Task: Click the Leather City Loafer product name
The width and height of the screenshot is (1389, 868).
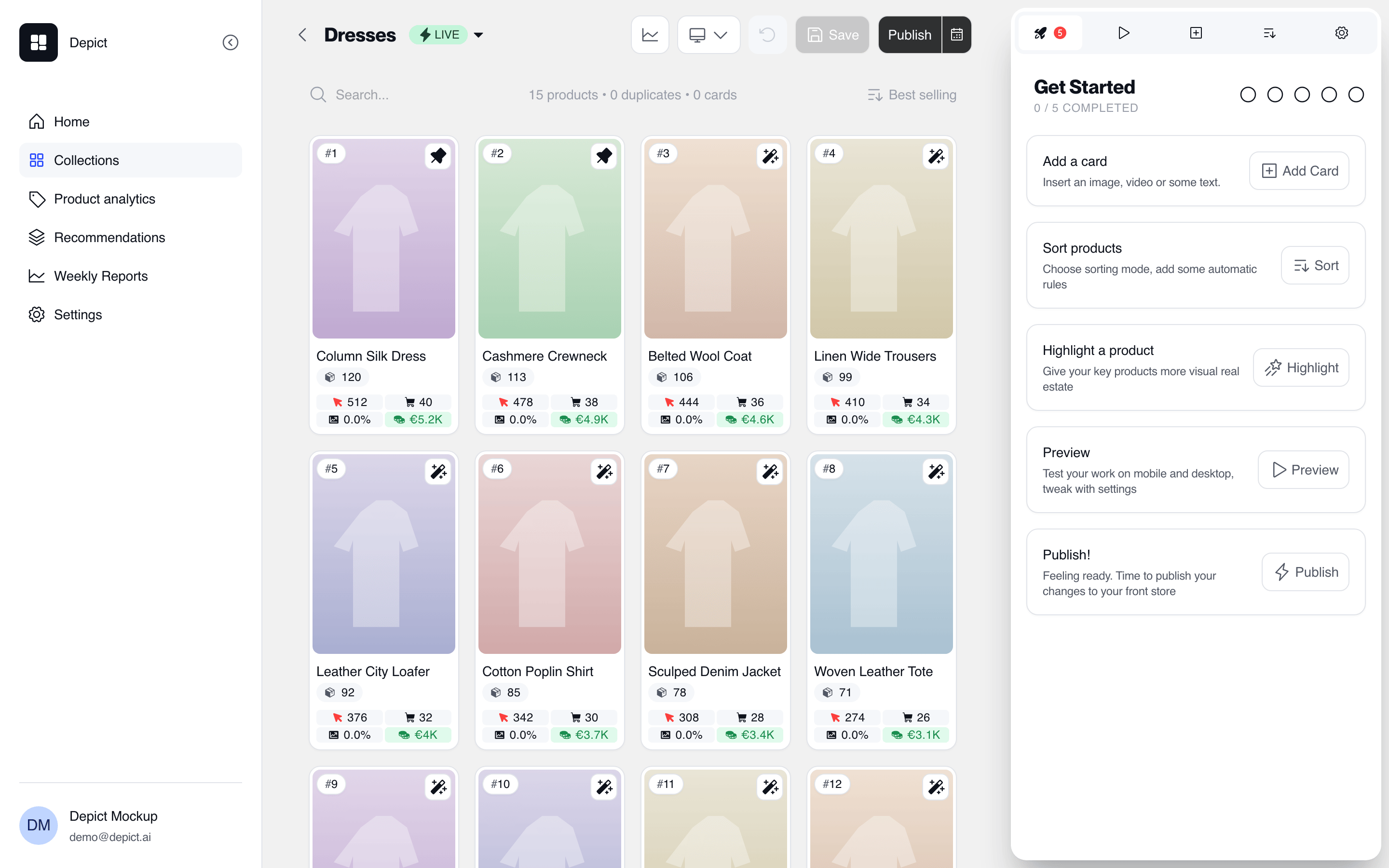Action: coord(373,671)
